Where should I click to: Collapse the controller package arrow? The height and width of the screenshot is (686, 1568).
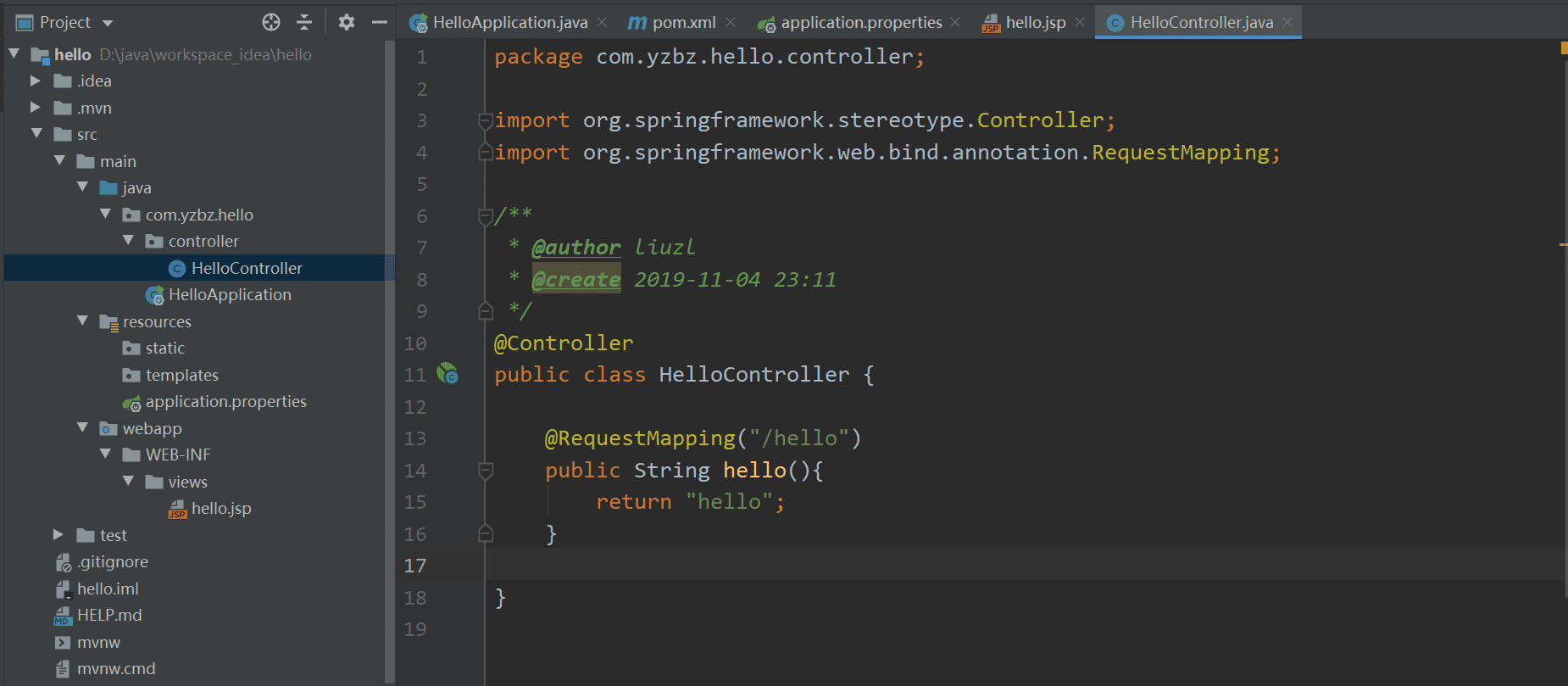point(128,241)
